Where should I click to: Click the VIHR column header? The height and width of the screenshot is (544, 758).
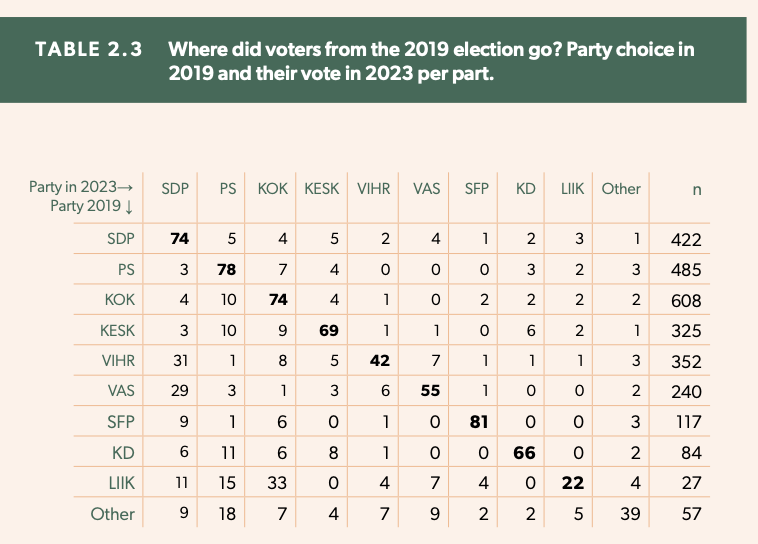pos(373,189)
